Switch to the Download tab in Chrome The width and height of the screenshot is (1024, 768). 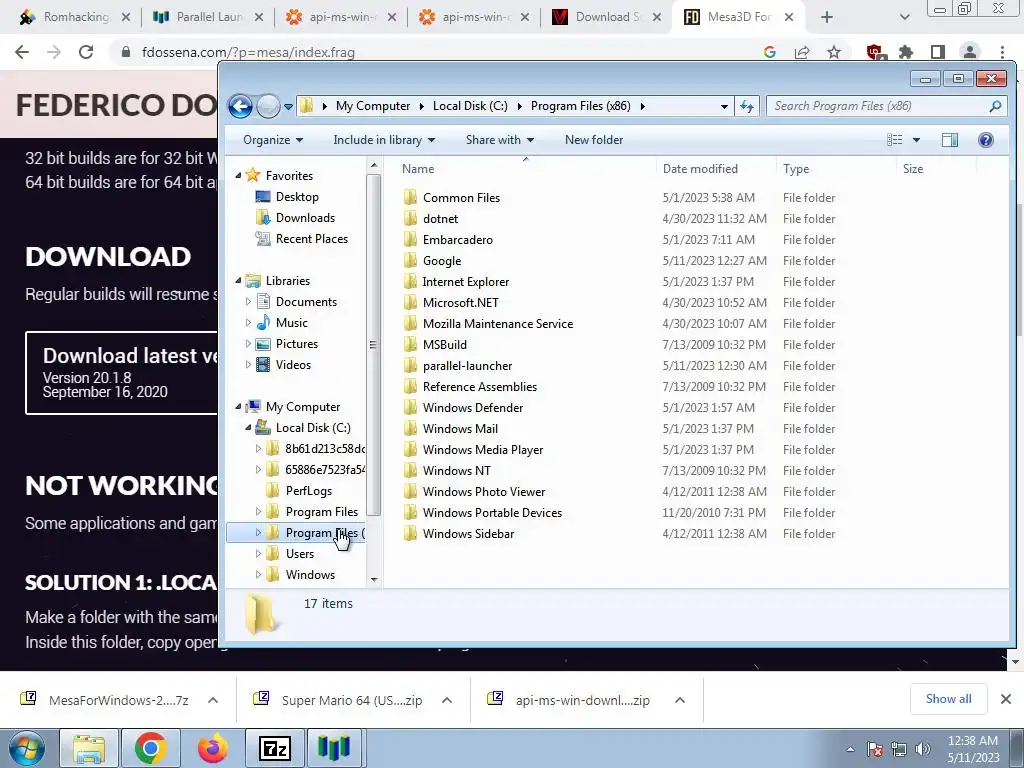(x=607, y=17)
